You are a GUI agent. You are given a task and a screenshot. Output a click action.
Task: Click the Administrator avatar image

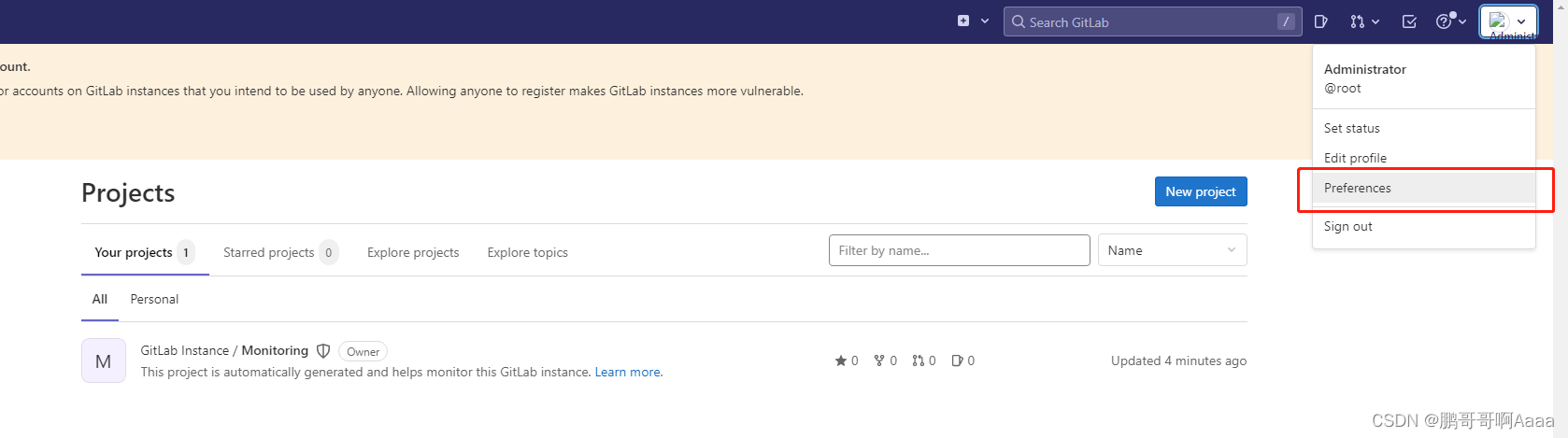1499,21
